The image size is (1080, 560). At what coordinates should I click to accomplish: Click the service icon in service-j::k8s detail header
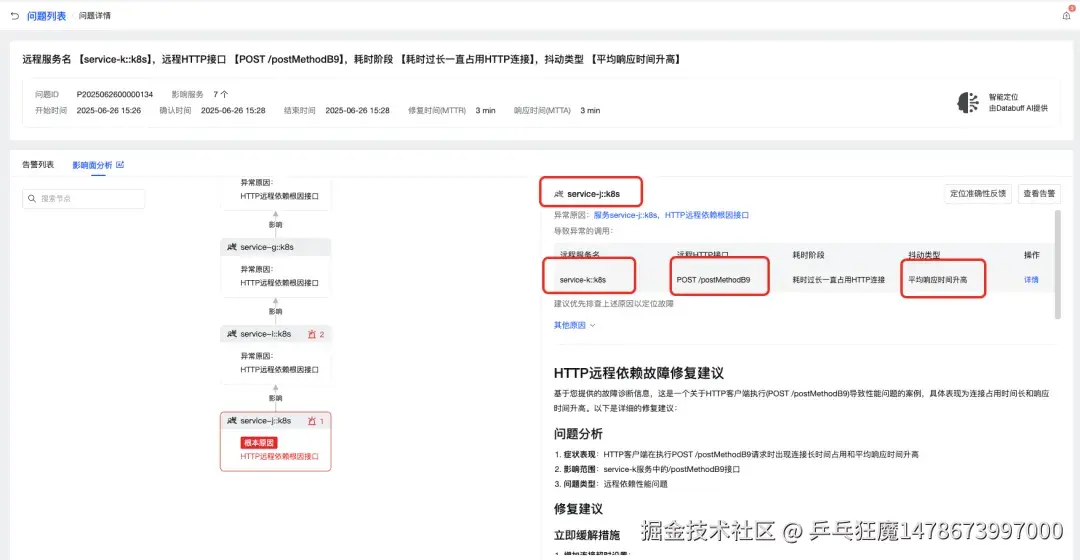(x=559, y=194)
